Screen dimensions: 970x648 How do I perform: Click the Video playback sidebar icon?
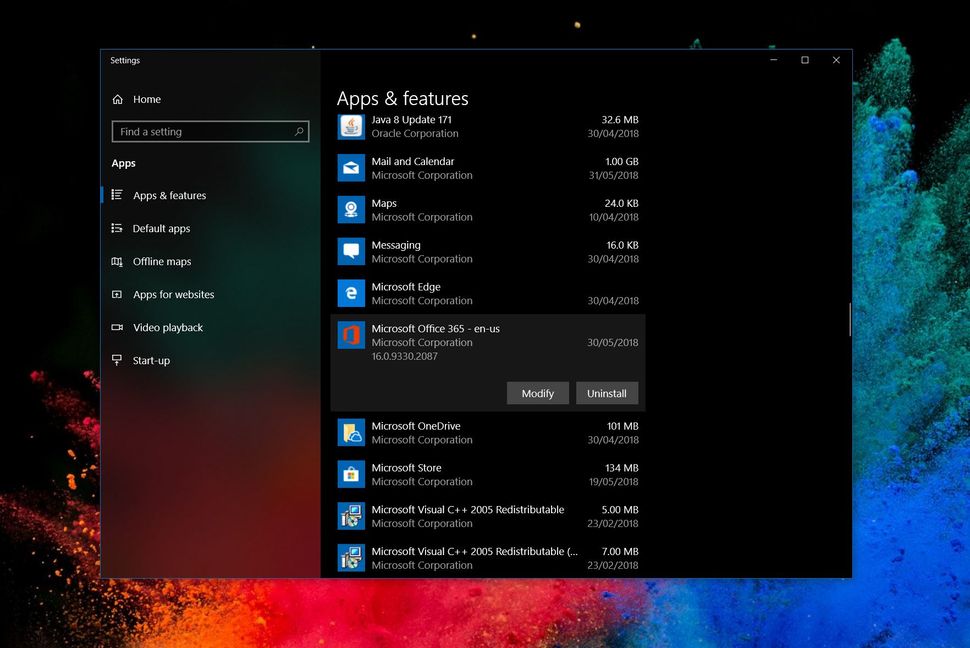[x=118, y=327]
